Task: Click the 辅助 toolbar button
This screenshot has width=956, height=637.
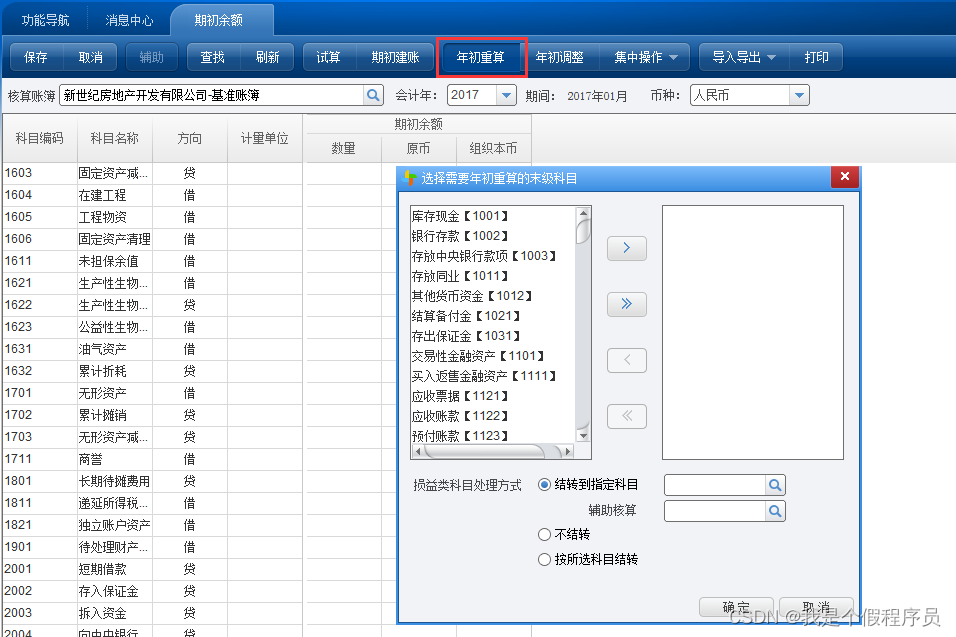Action: tap(152, 57)
